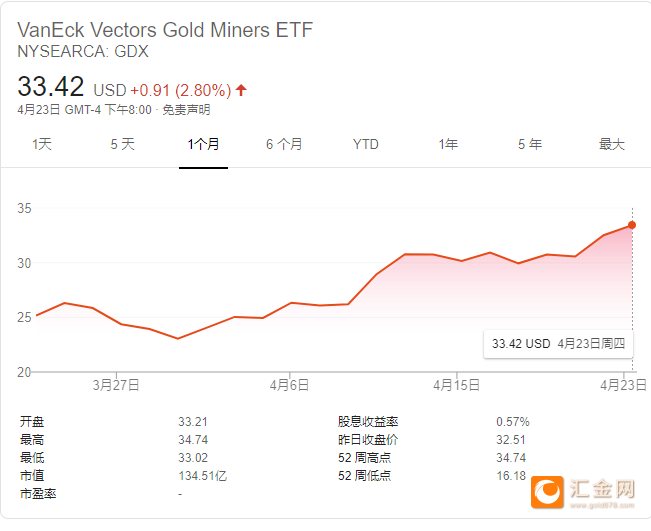This screenshot has width=651, height=531.
Task: Select the 5 年 time range
Action: (530, 144)
